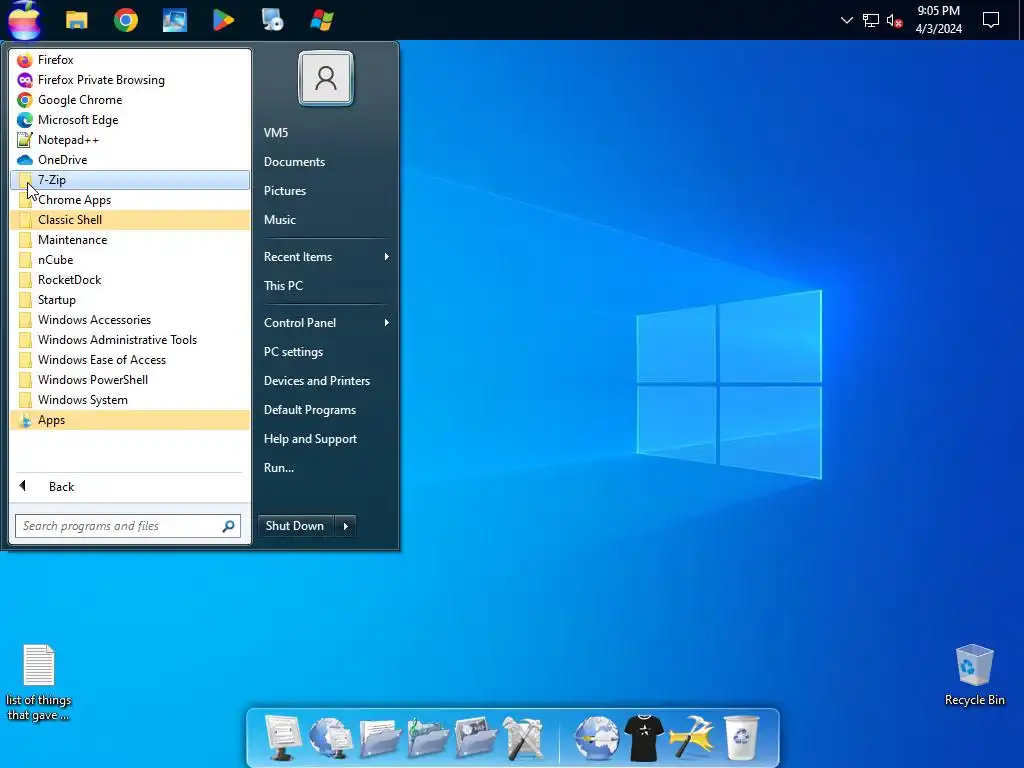Expand the Windows System folder
The height and width of the screenshot is (768, 1024).
click(x=130, y=400)
